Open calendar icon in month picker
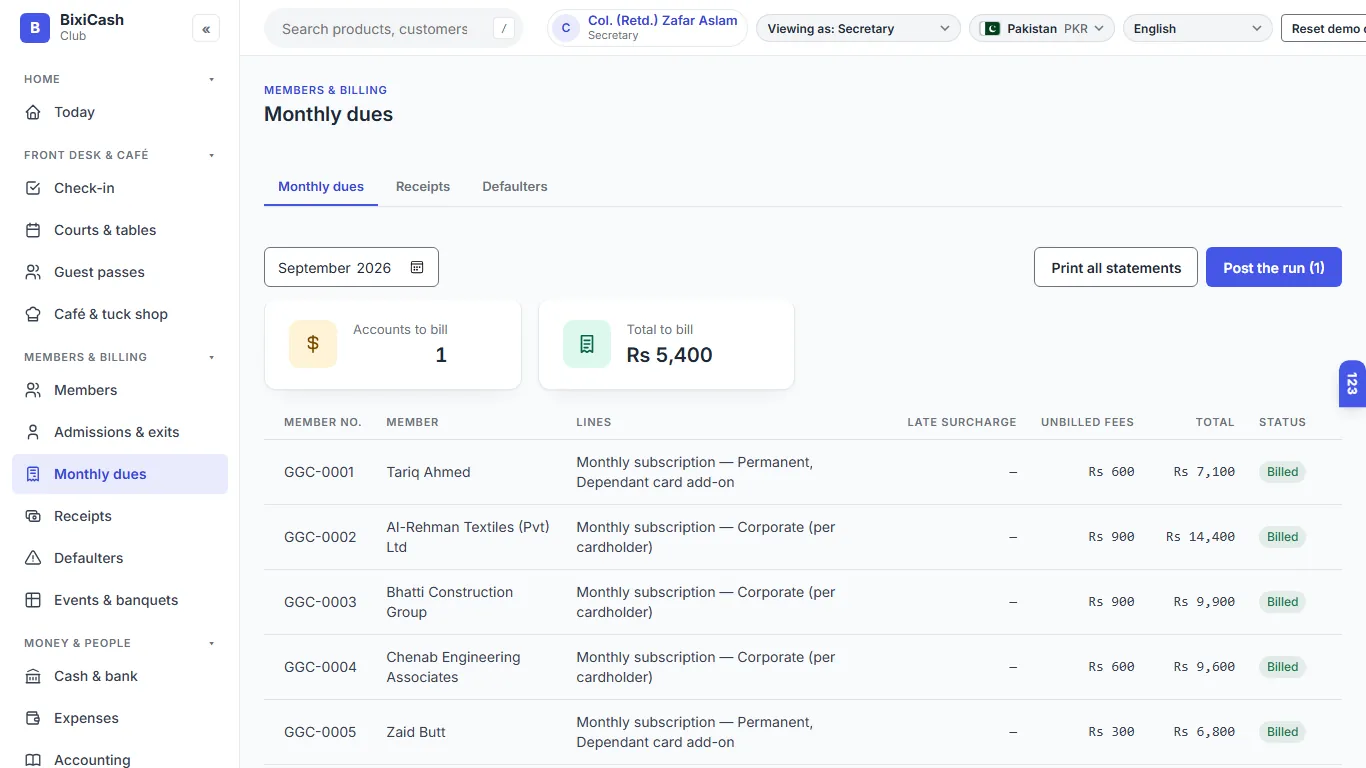The width and height of the screenshot is (1366, 768). (417, 267)
